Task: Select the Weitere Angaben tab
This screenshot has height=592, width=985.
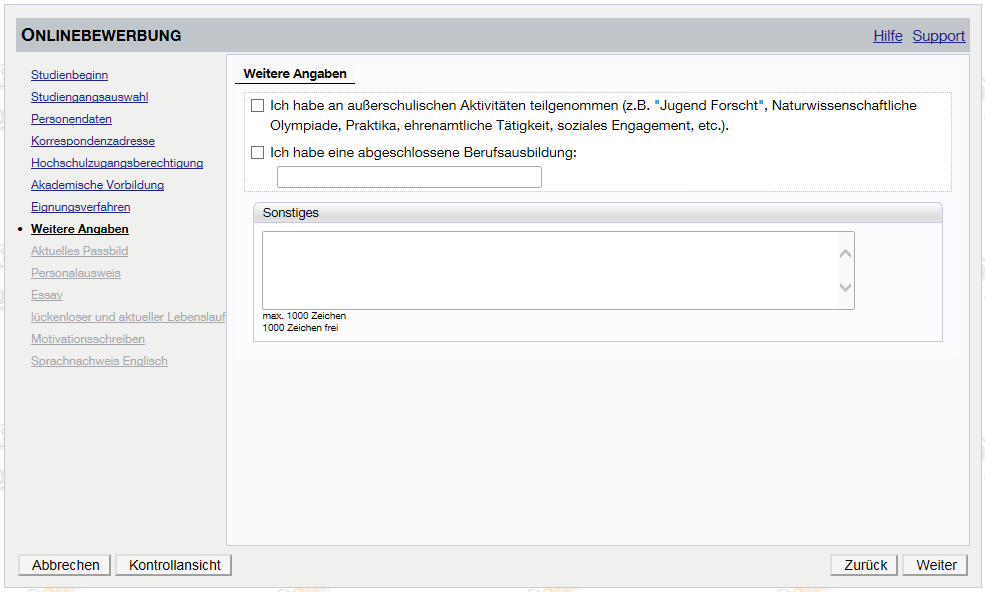Action: [x=295, y=74]
